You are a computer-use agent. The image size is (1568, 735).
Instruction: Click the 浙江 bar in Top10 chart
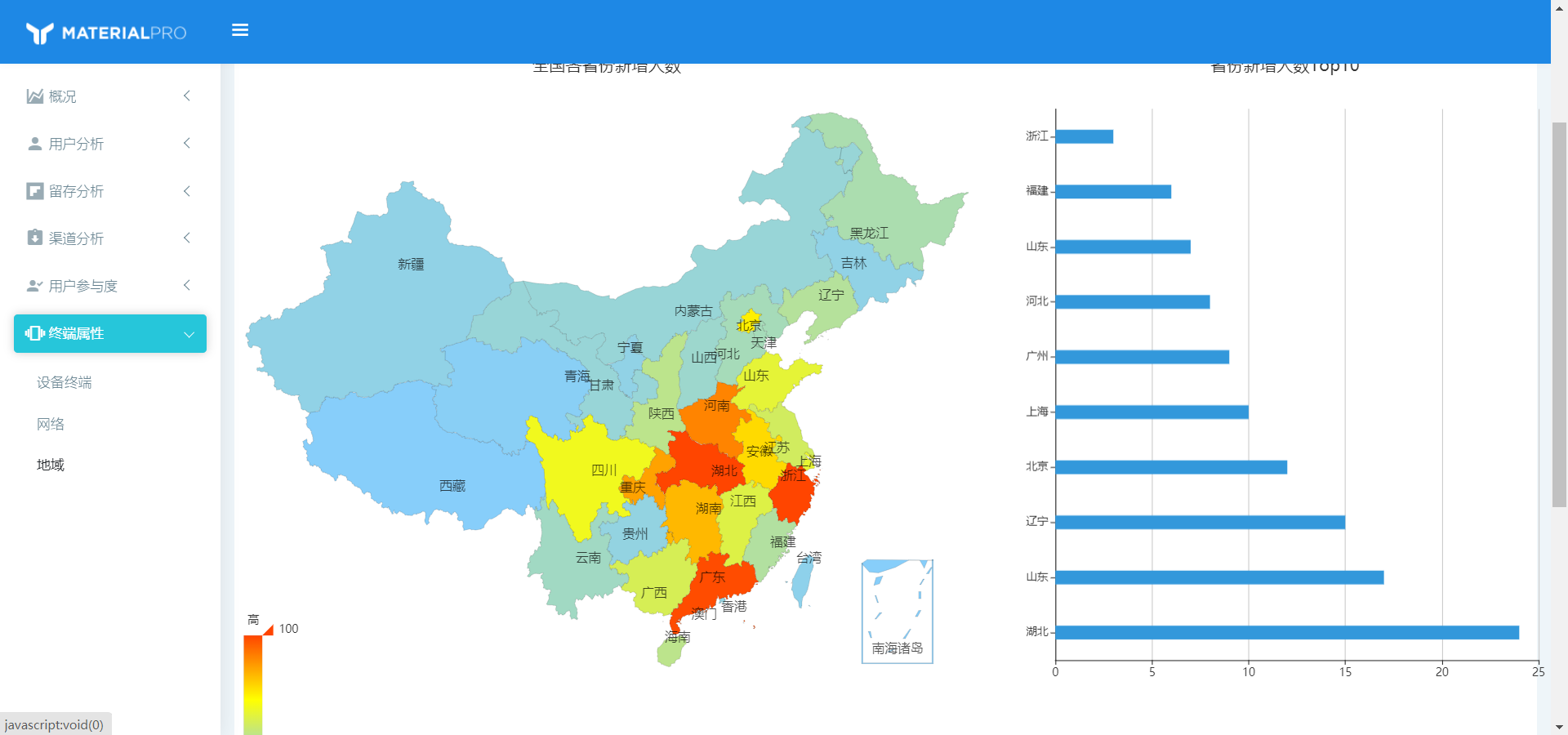pos(1085,136)
